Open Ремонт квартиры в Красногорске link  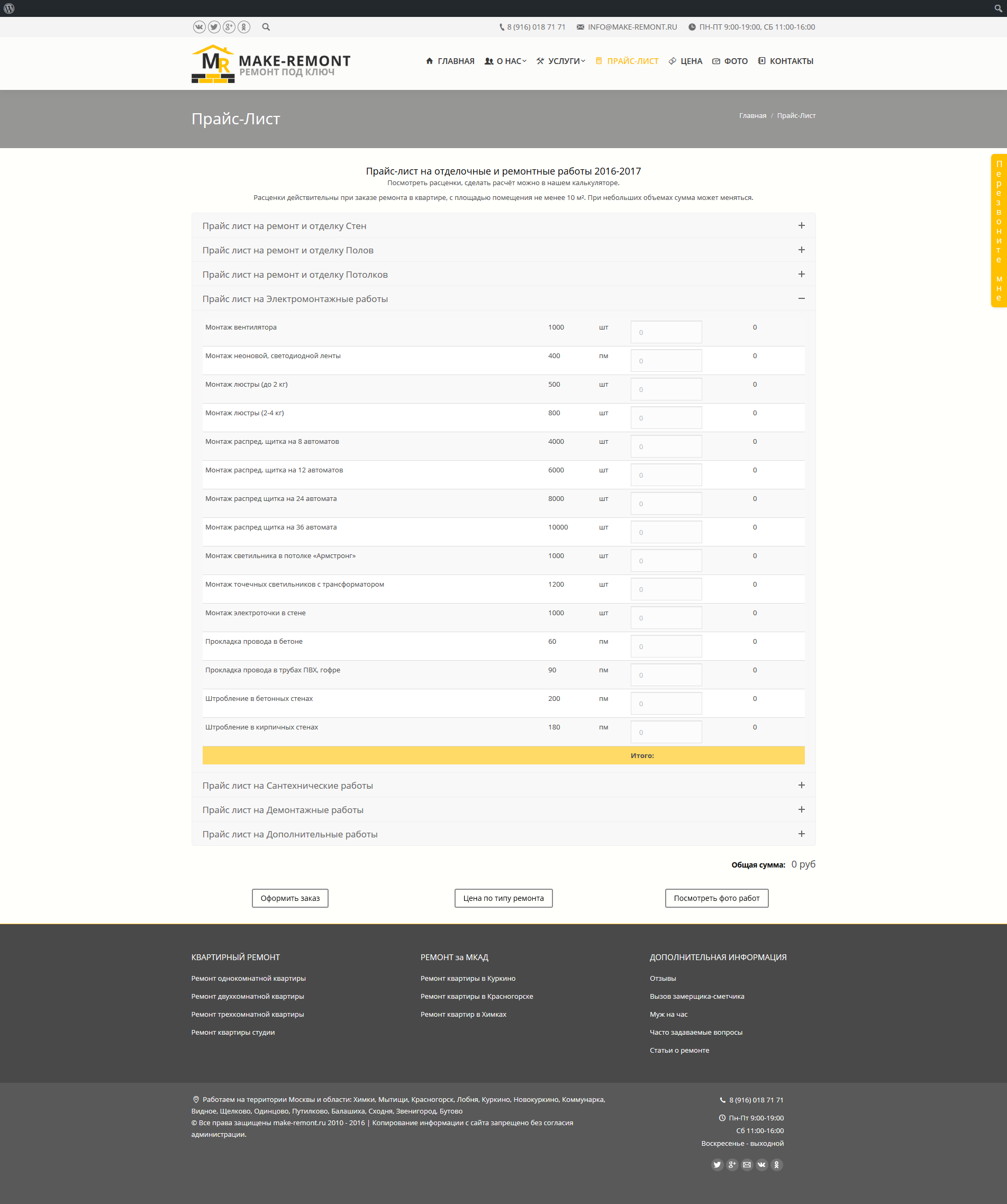click(x=477, y=996)
